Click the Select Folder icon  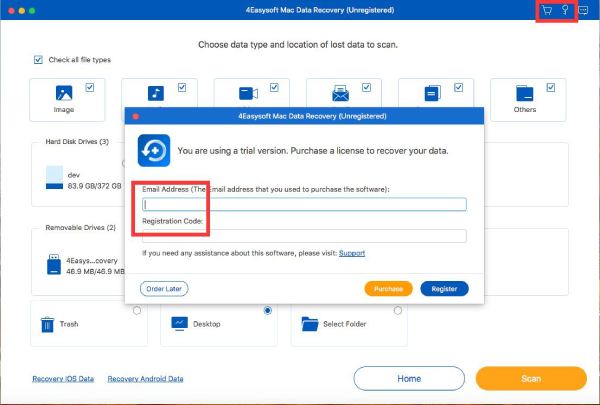click(x=310, y=324)
